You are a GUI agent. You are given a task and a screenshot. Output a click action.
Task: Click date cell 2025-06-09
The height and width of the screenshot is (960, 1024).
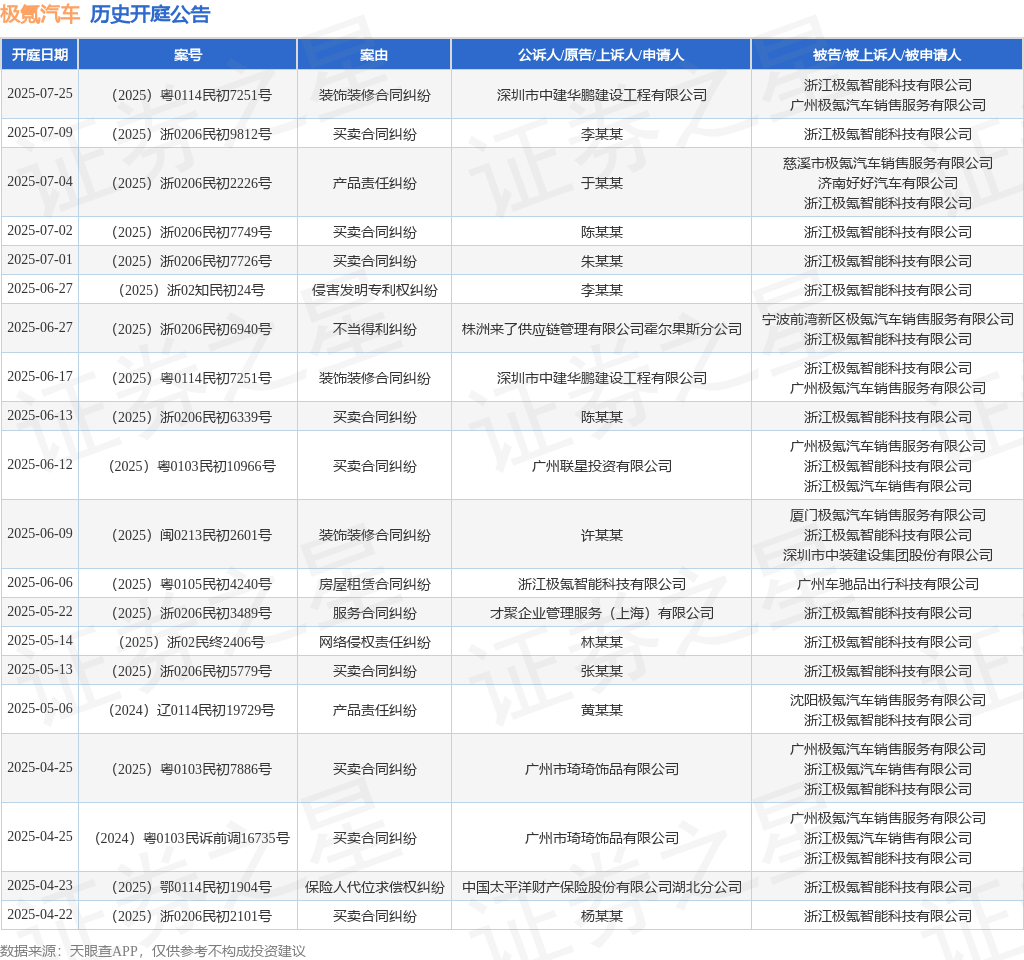pyautogui.click(x=40, y=534)
